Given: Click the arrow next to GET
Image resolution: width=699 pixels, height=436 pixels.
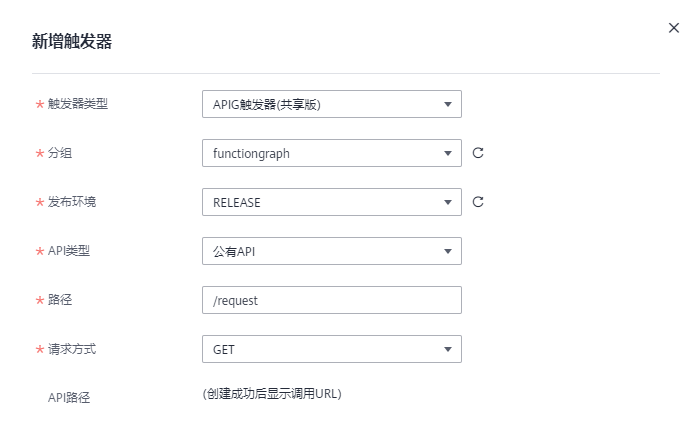Looking at the screenshot, I should coord(448,349).
